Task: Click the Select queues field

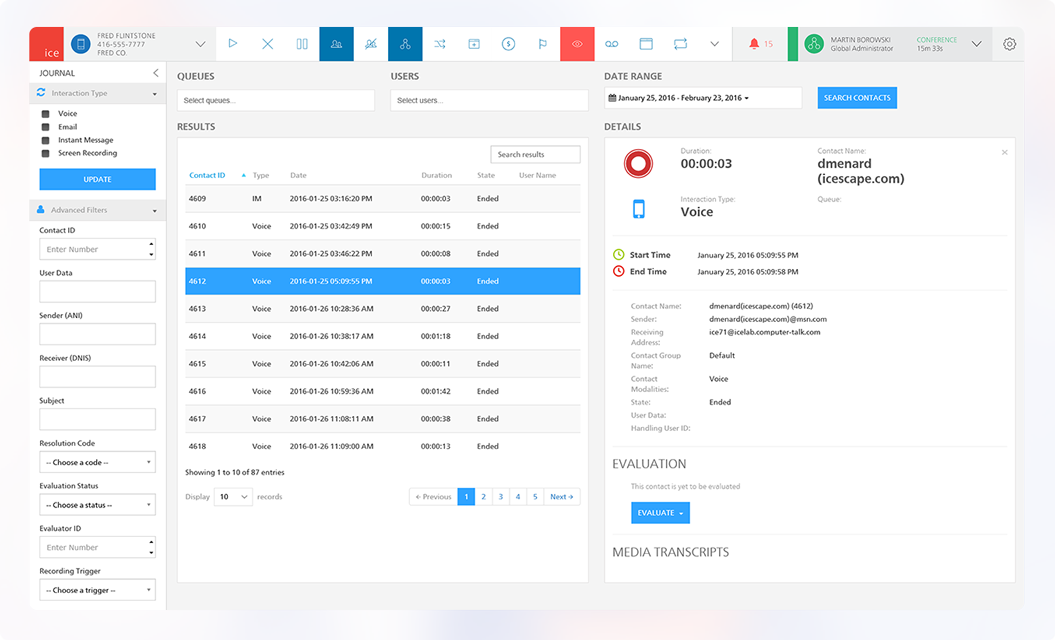Action: 276,100
